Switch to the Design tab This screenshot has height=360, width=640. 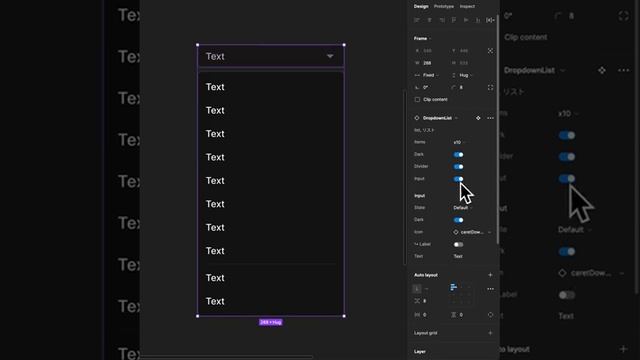421,7
